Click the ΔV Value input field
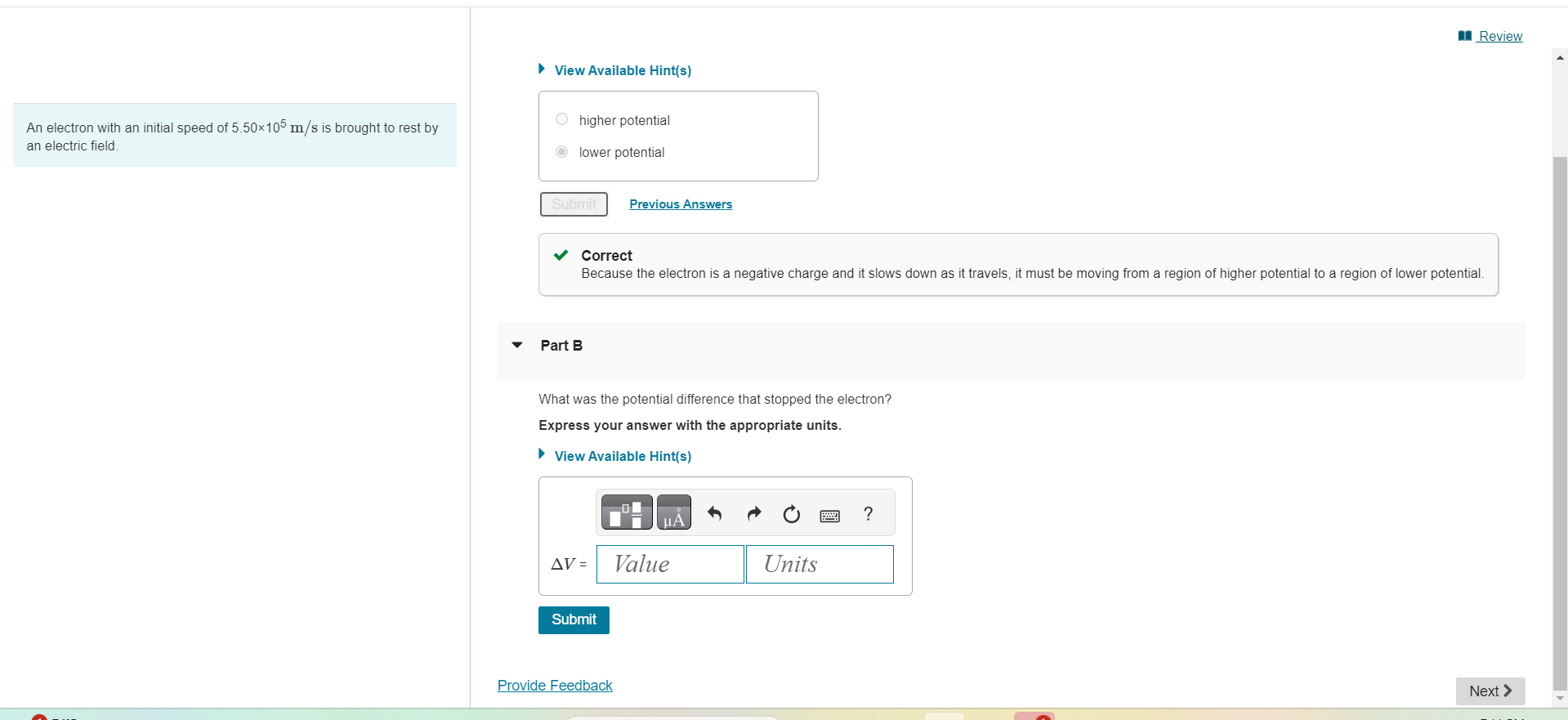Screen dimensions: 1568x720 coord(670,564)
